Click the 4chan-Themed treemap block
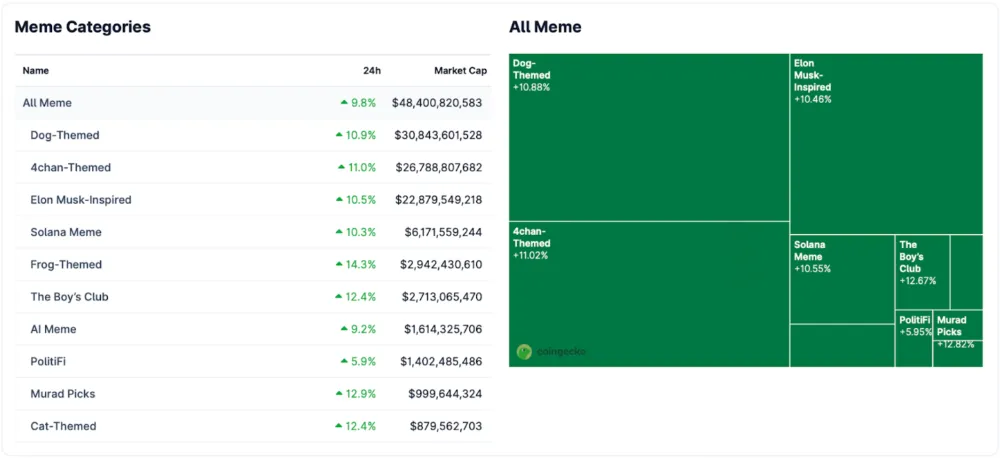 (x=648, y=293)
